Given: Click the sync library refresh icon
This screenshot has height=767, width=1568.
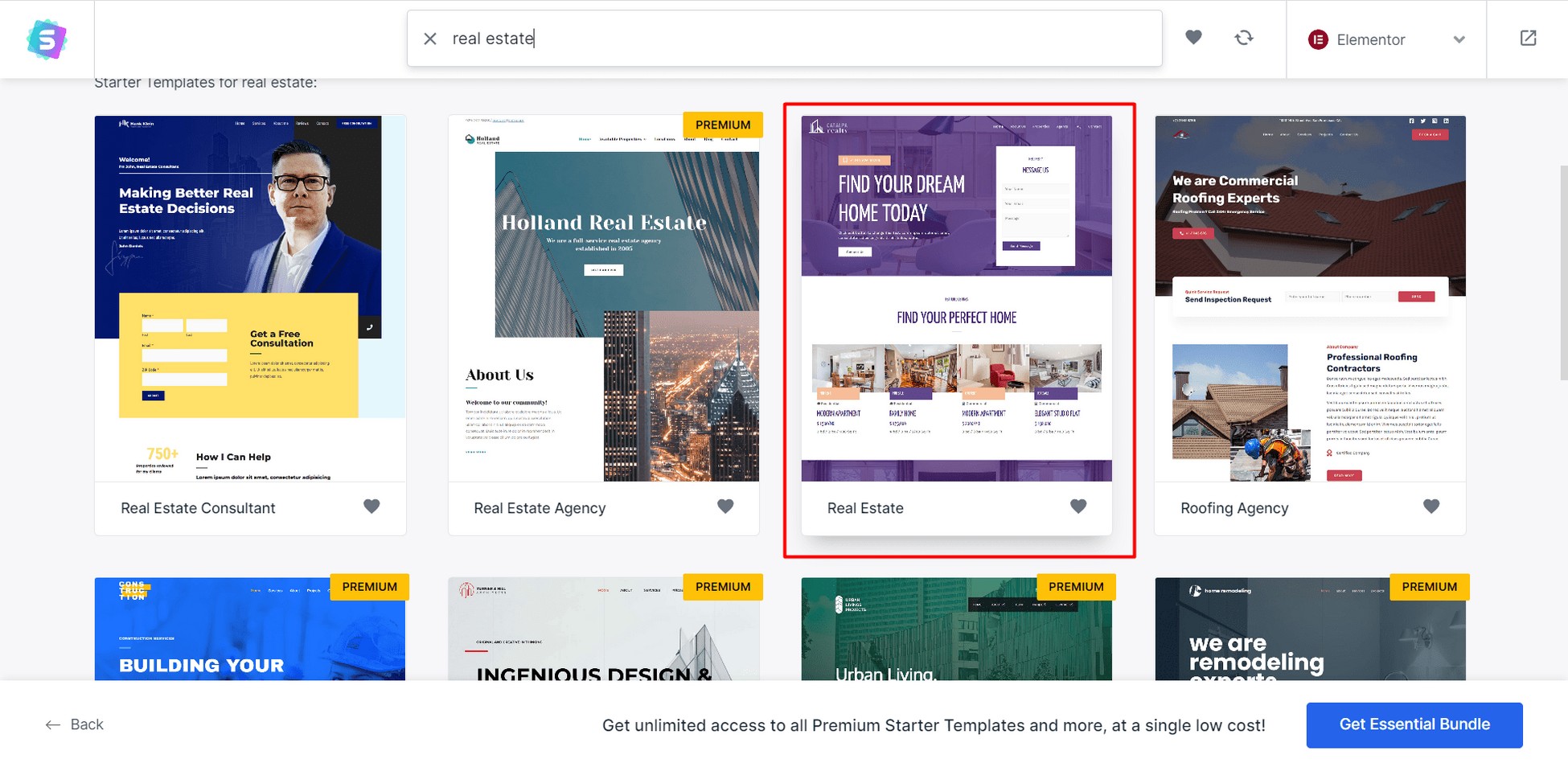Looking at the screenshot, I should tap(1243, 38).
